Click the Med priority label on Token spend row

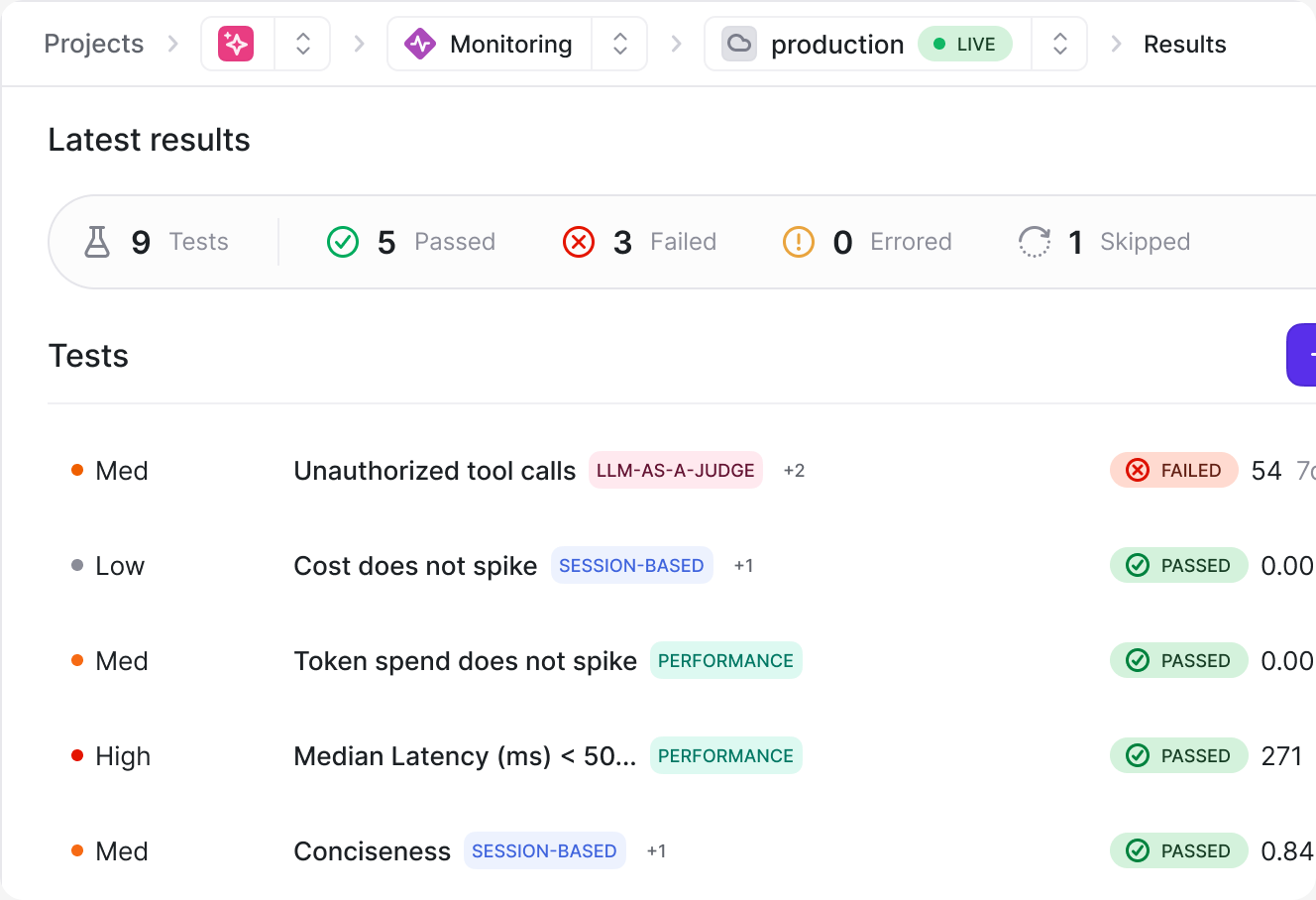[122, 661]
